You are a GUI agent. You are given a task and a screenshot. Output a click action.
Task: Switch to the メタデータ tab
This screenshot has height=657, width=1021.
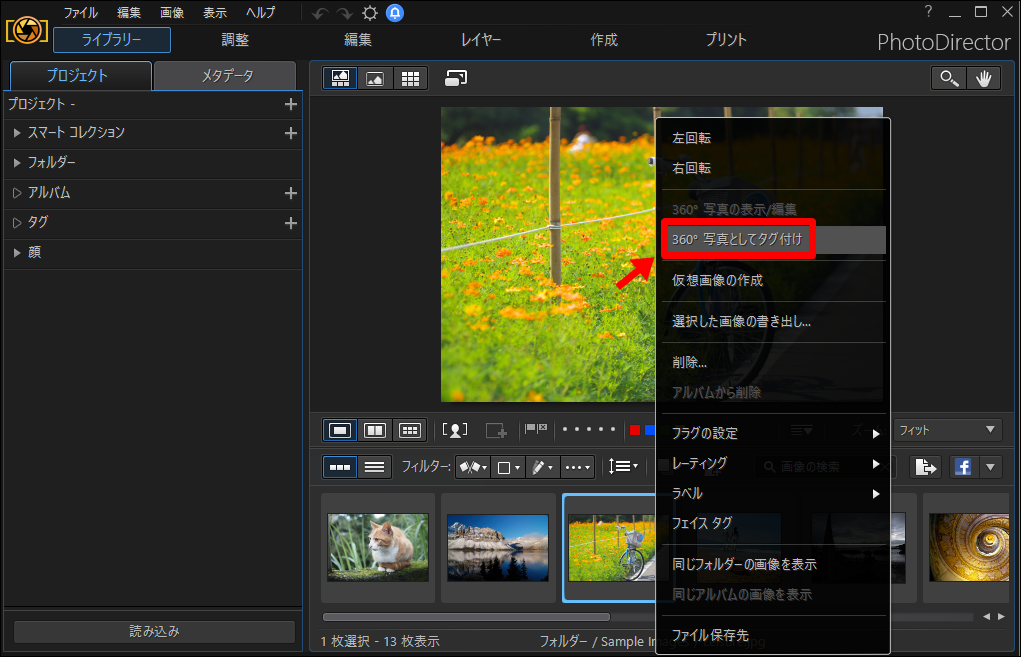pyautogui.click(x=225, y=76)
